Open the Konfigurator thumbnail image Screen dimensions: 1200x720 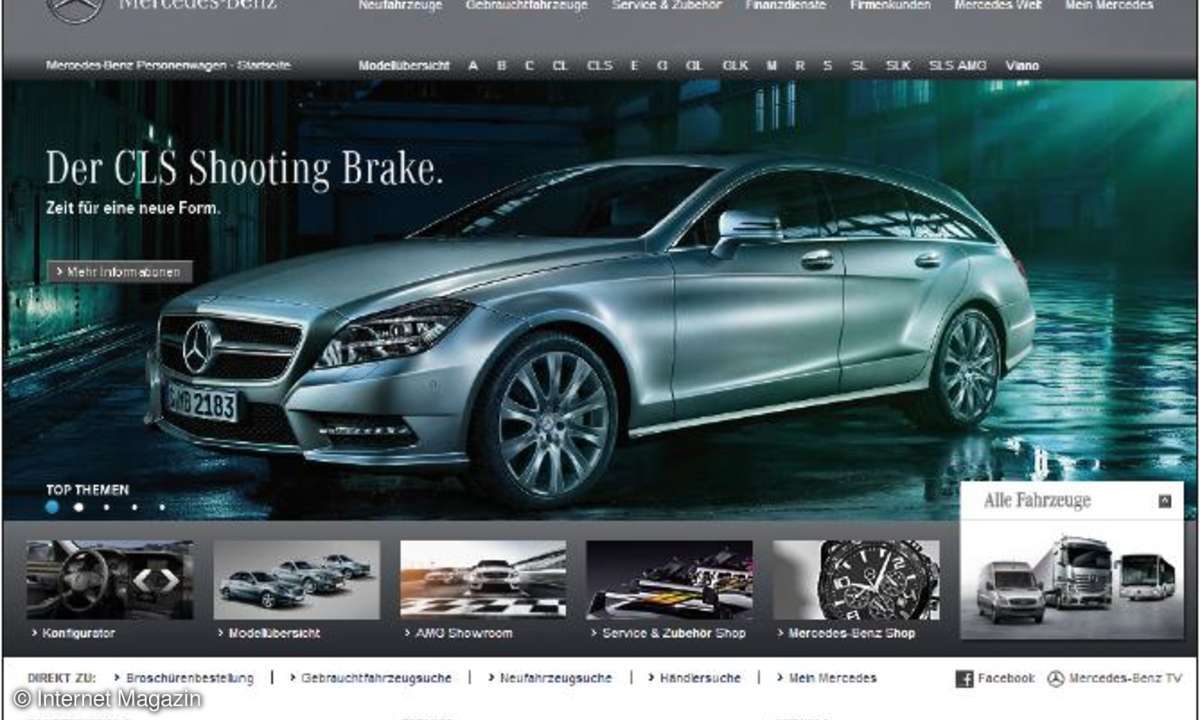coord(110,580)
